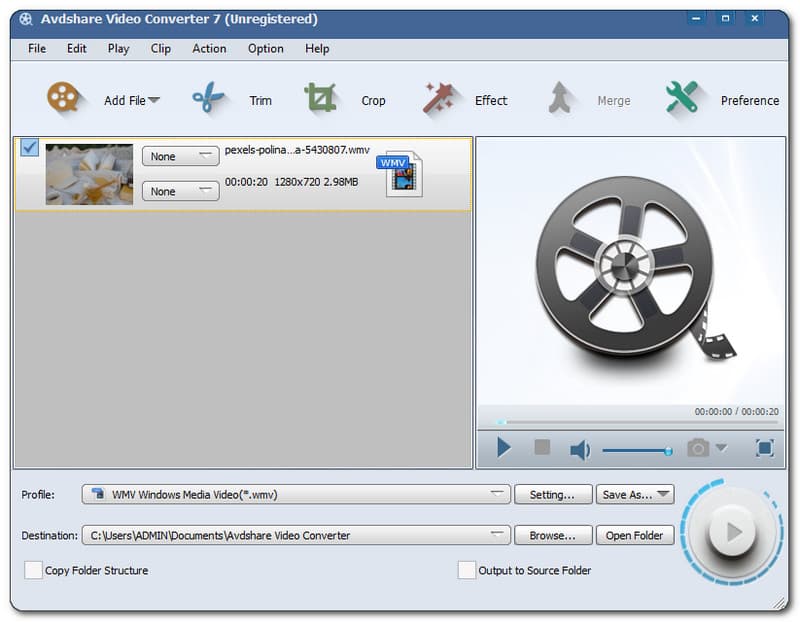Viewport: 800px width, 622px height.
Task: Open Preference wrench and screwdriver icon
Action: click(x=681, y=99)
